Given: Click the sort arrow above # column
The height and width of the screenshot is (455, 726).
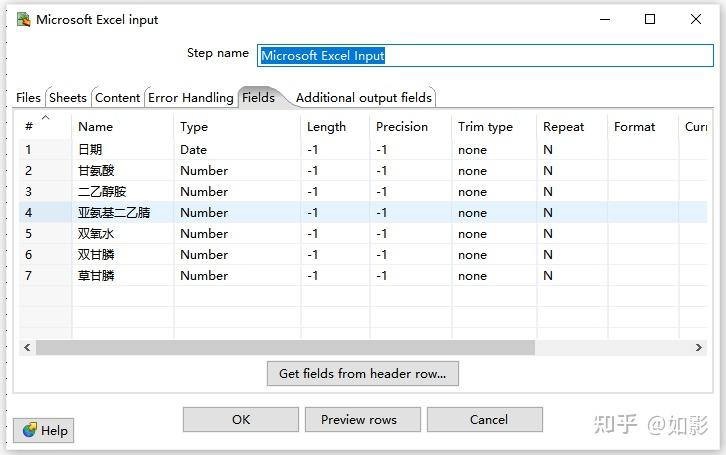Looking at the screenshot, I should (x=45, y=118).
